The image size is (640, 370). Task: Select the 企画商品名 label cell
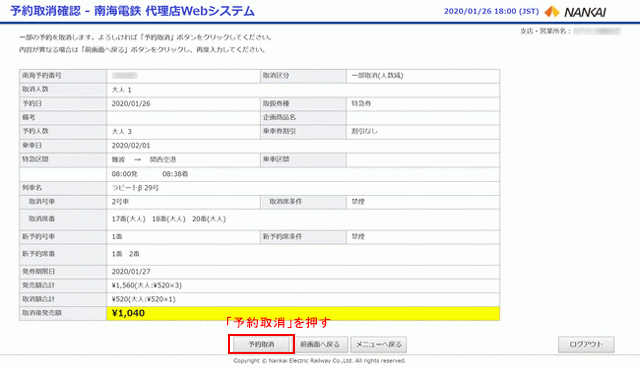pos(303,117)
